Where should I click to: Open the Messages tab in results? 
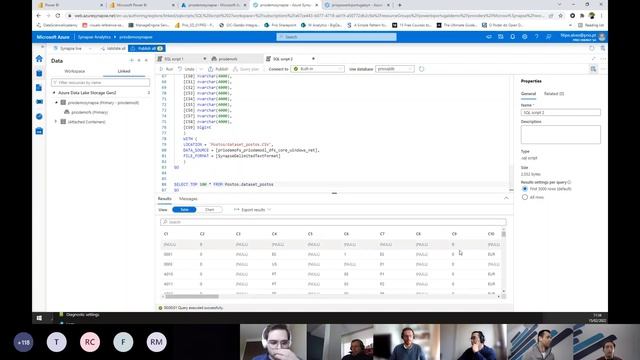(x=188, y=199)
